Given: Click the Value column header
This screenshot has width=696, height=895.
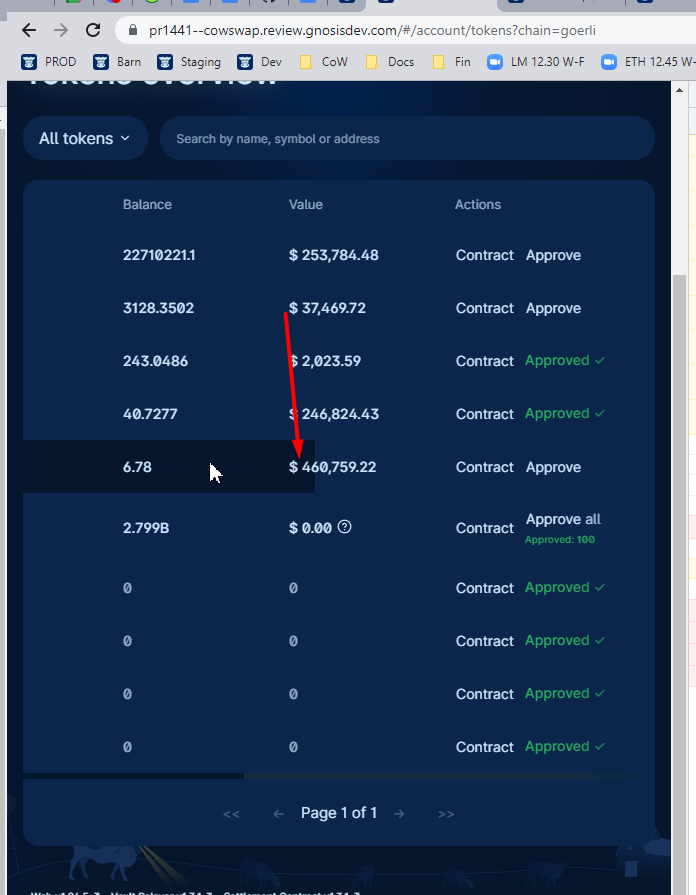Looking at the screenshot, I should (305, 204).
